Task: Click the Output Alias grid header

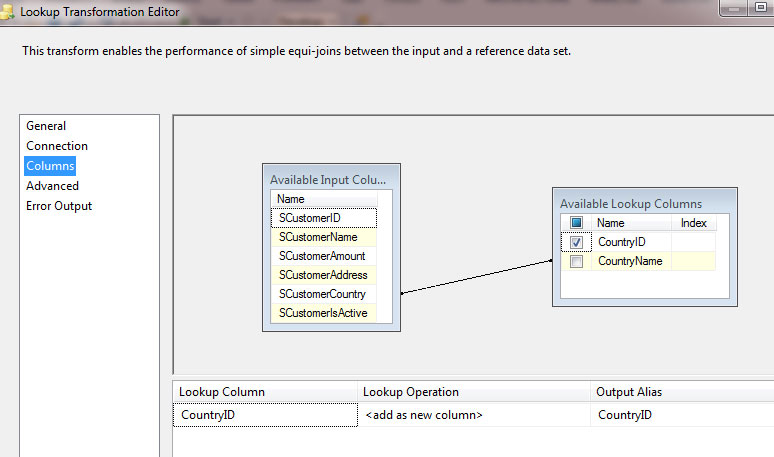Action: pos(682,392)
